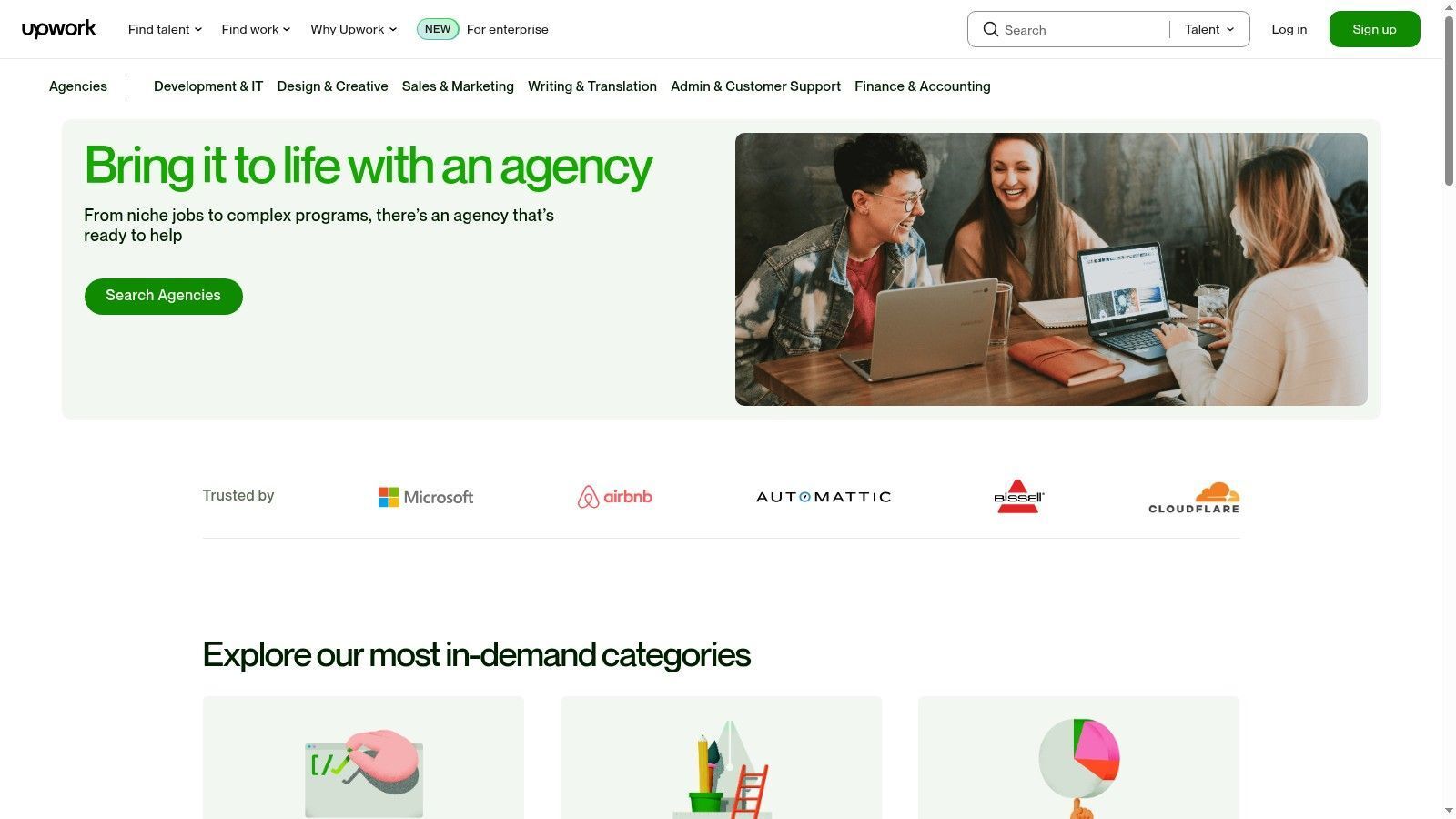Click the Airbnb logo
1456x819 pixels.
615,497
